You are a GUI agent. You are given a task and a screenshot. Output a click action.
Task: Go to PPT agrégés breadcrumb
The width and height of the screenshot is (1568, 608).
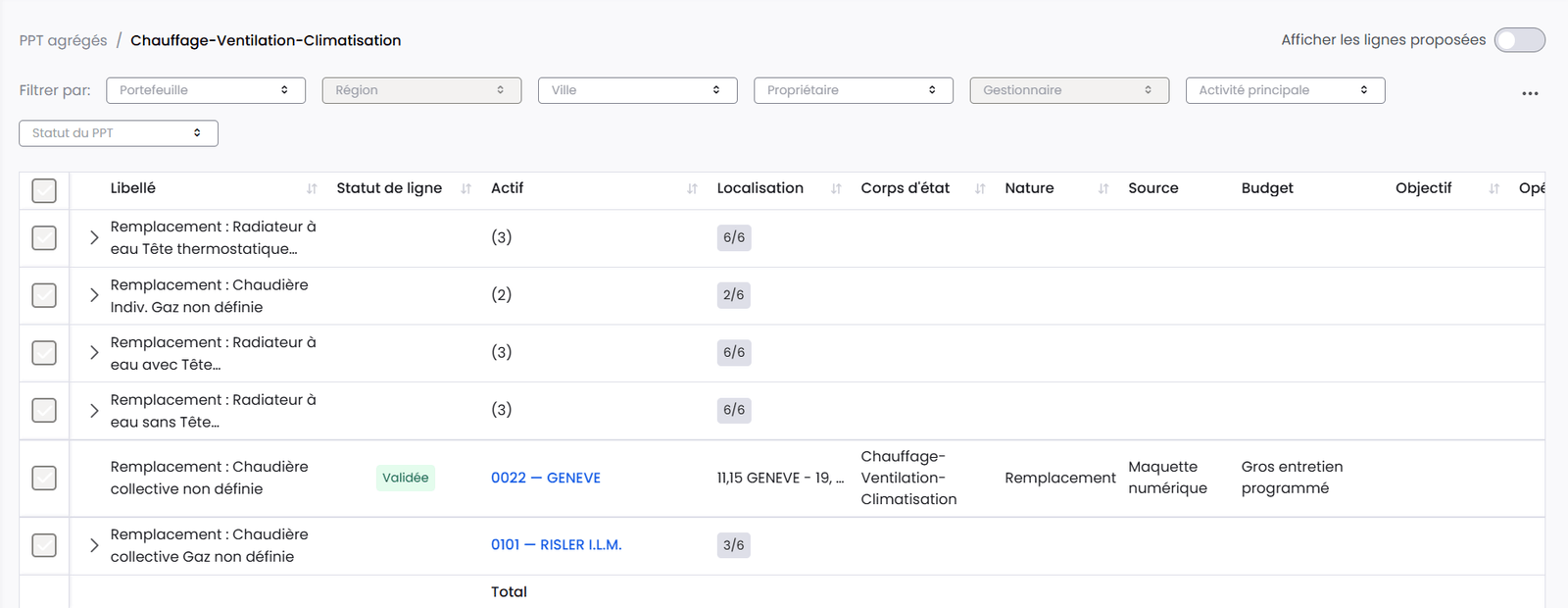[64, 40]
